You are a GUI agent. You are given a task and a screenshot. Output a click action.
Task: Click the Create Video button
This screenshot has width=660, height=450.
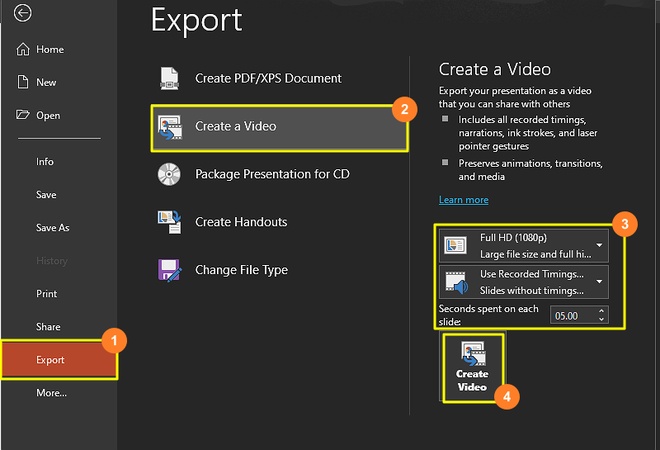473,368
